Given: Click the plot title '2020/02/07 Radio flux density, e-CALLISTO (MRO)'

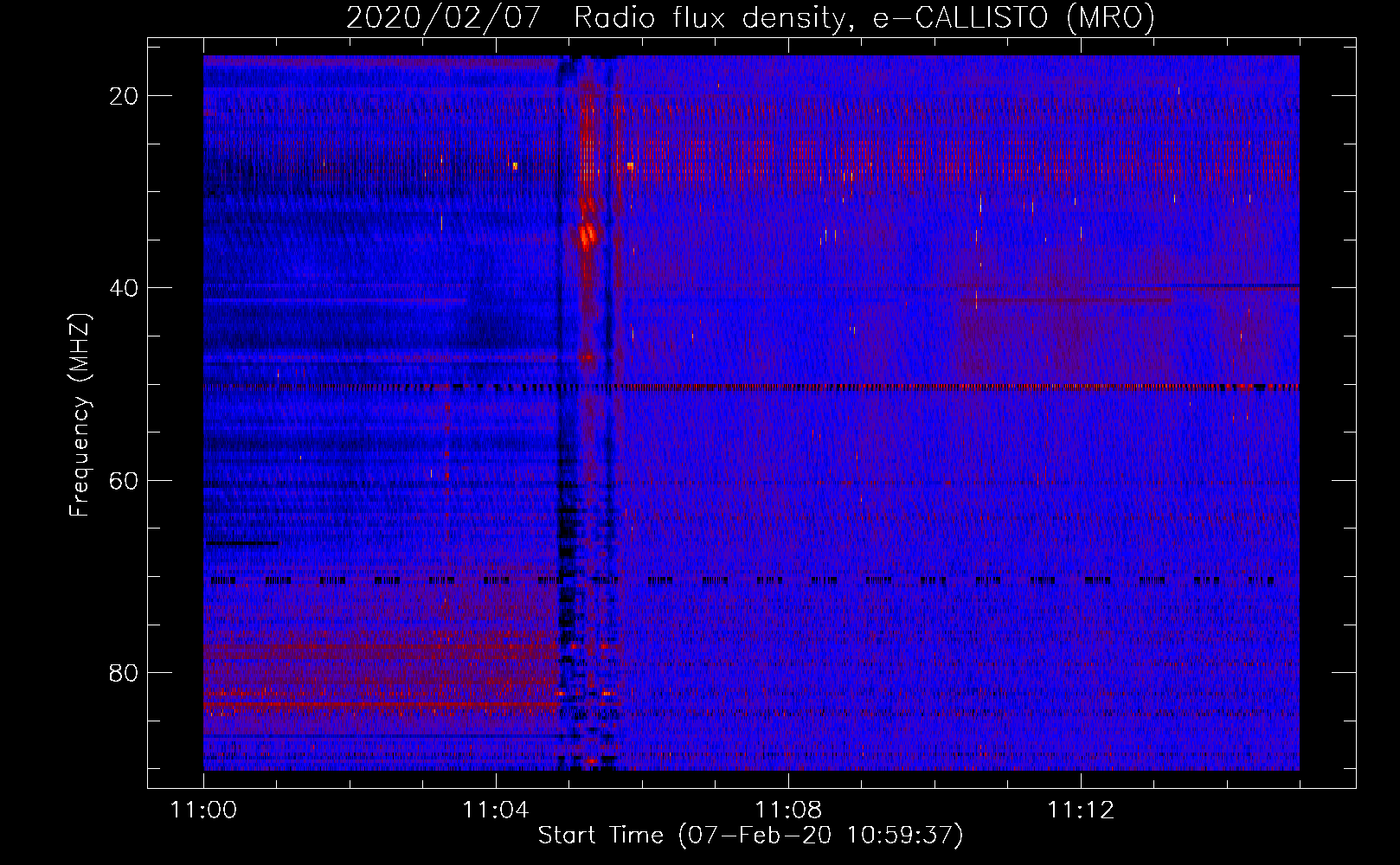Looking at the screenshot, I should pyautogui.click(x=750, y=17).
